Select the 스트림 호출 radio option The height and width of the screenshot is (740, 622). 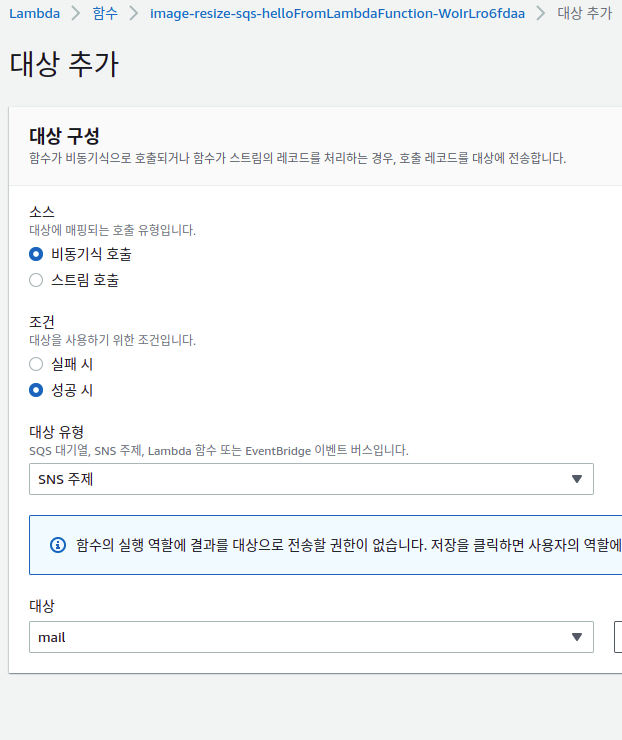click(36, 280)
